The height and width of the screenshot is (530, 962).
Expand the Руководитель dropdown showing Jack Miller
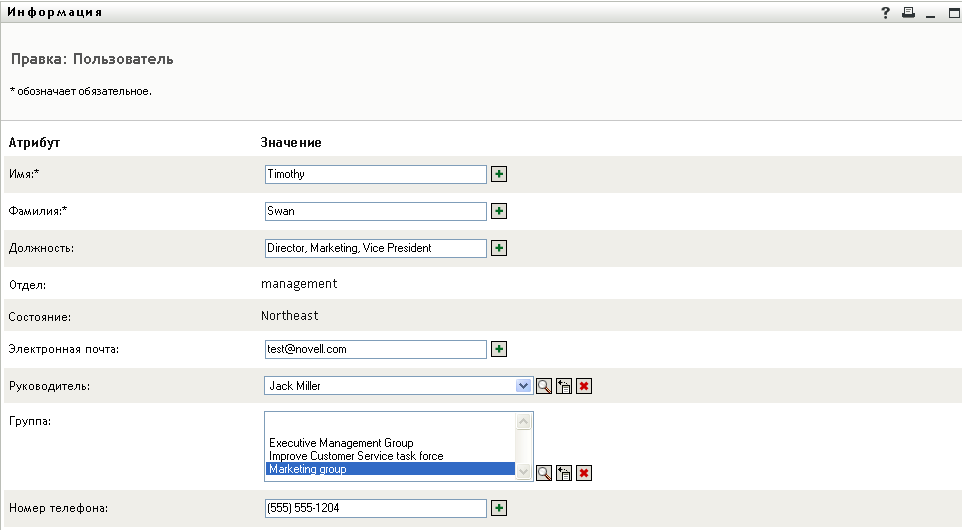[x=523, y=385]
